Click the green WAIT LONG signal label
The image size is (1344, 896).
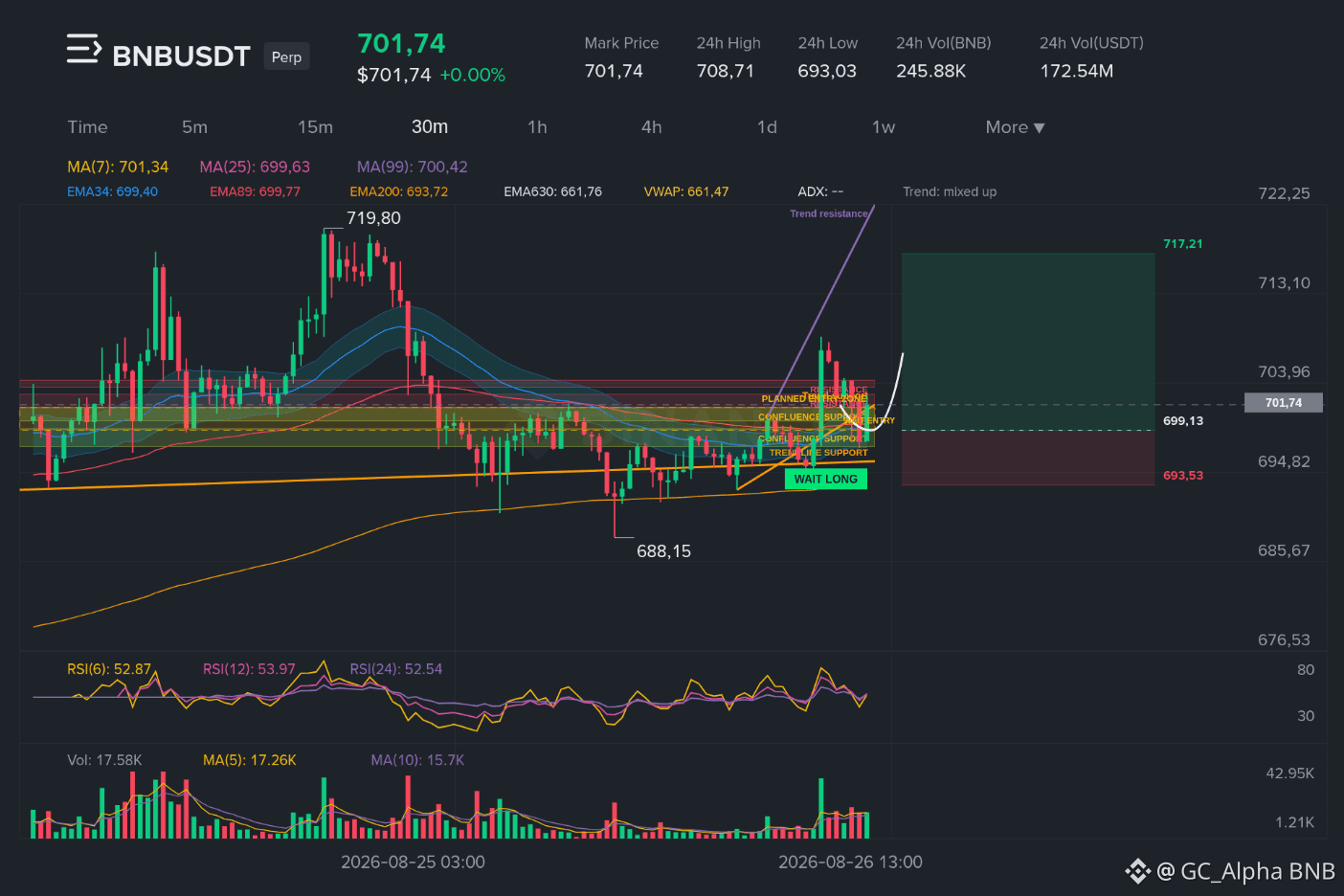[x=825, y=479]
